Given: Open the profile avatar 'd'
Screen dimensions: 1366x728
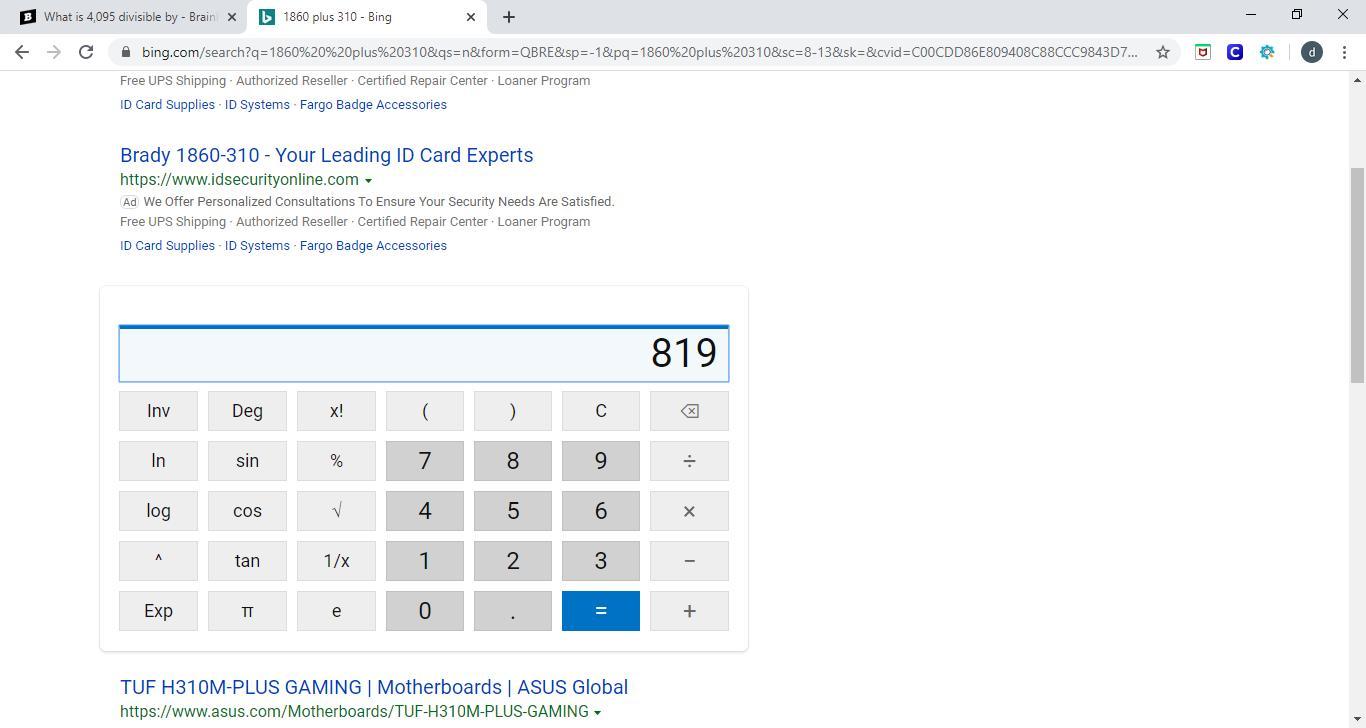Looking at the screenshot, I should point(1311,52).
